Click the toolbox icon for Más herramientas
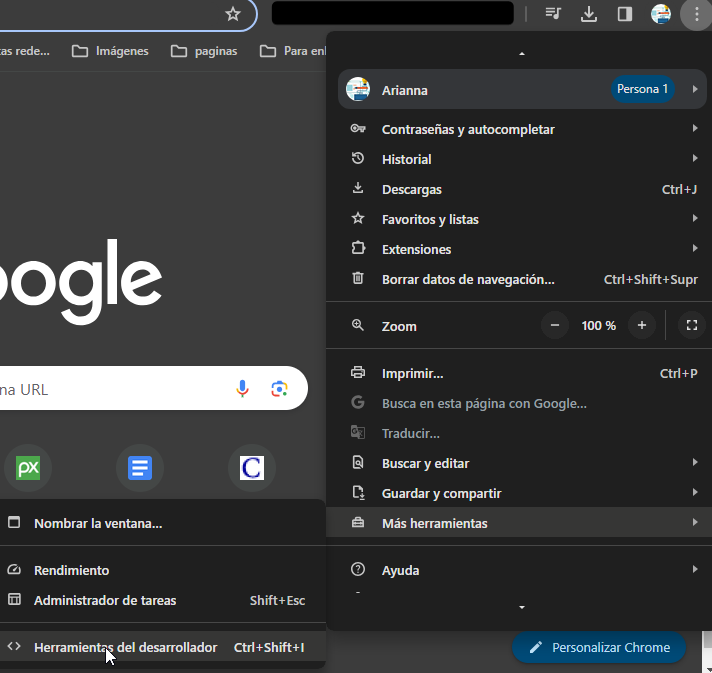The image size is (712, 673). click(x=358, y=523)
